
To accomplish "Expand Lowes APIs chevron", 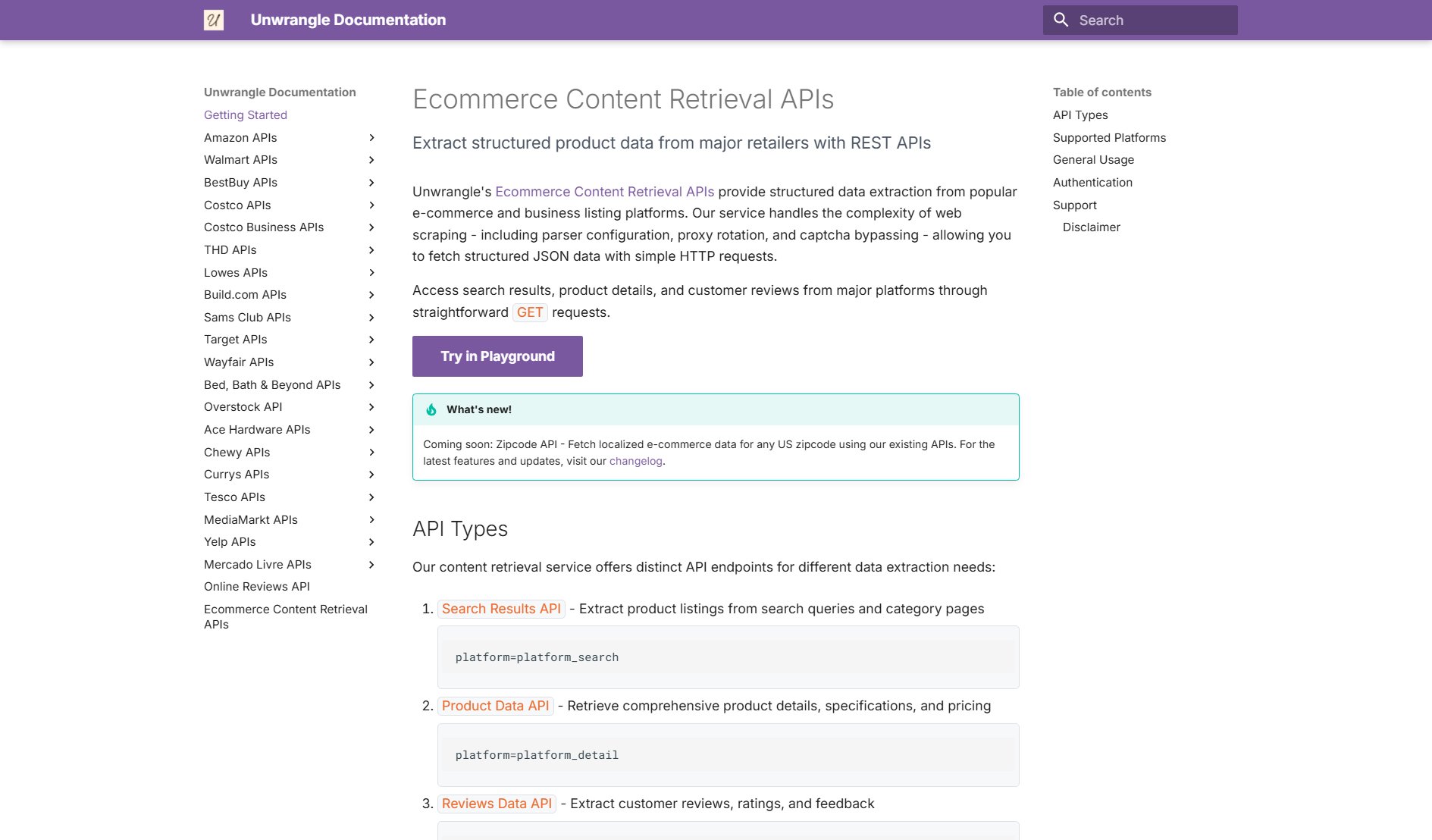I will tap(371, 273).
